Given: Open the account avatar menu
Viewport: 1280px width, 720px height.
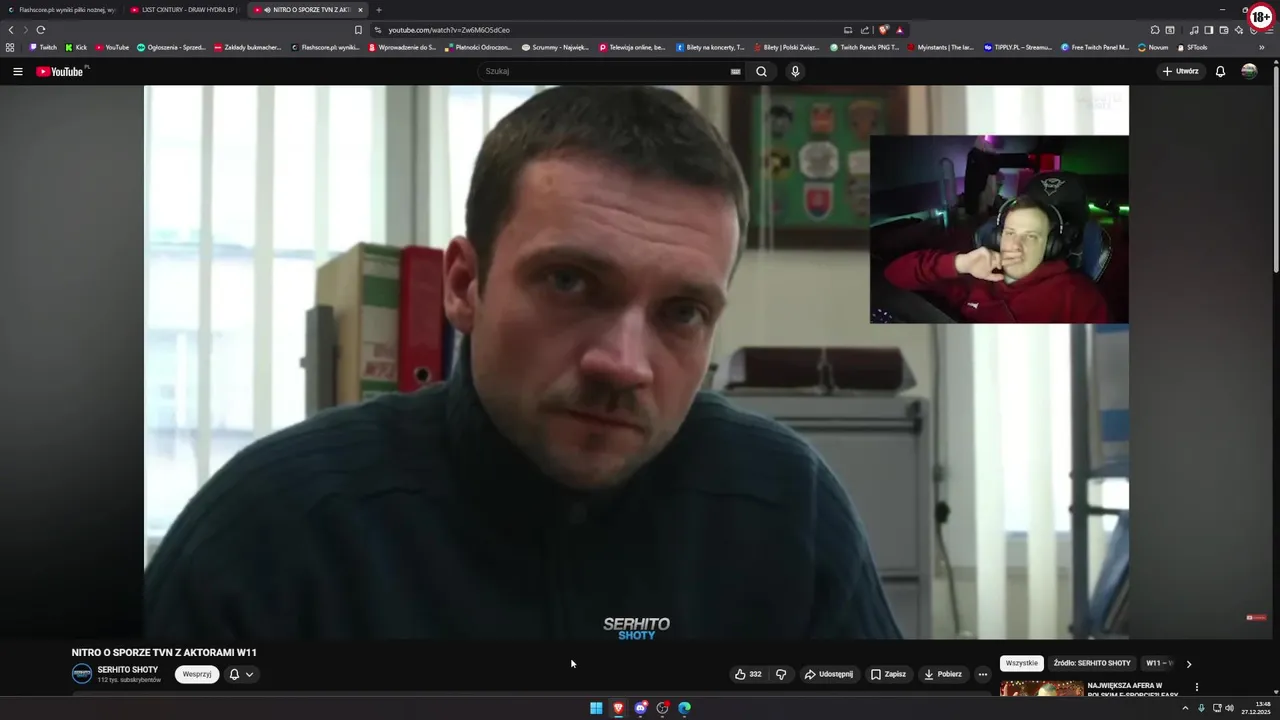Looking at the screenshot, I should pyautogui.click(x=1249, y=71).
